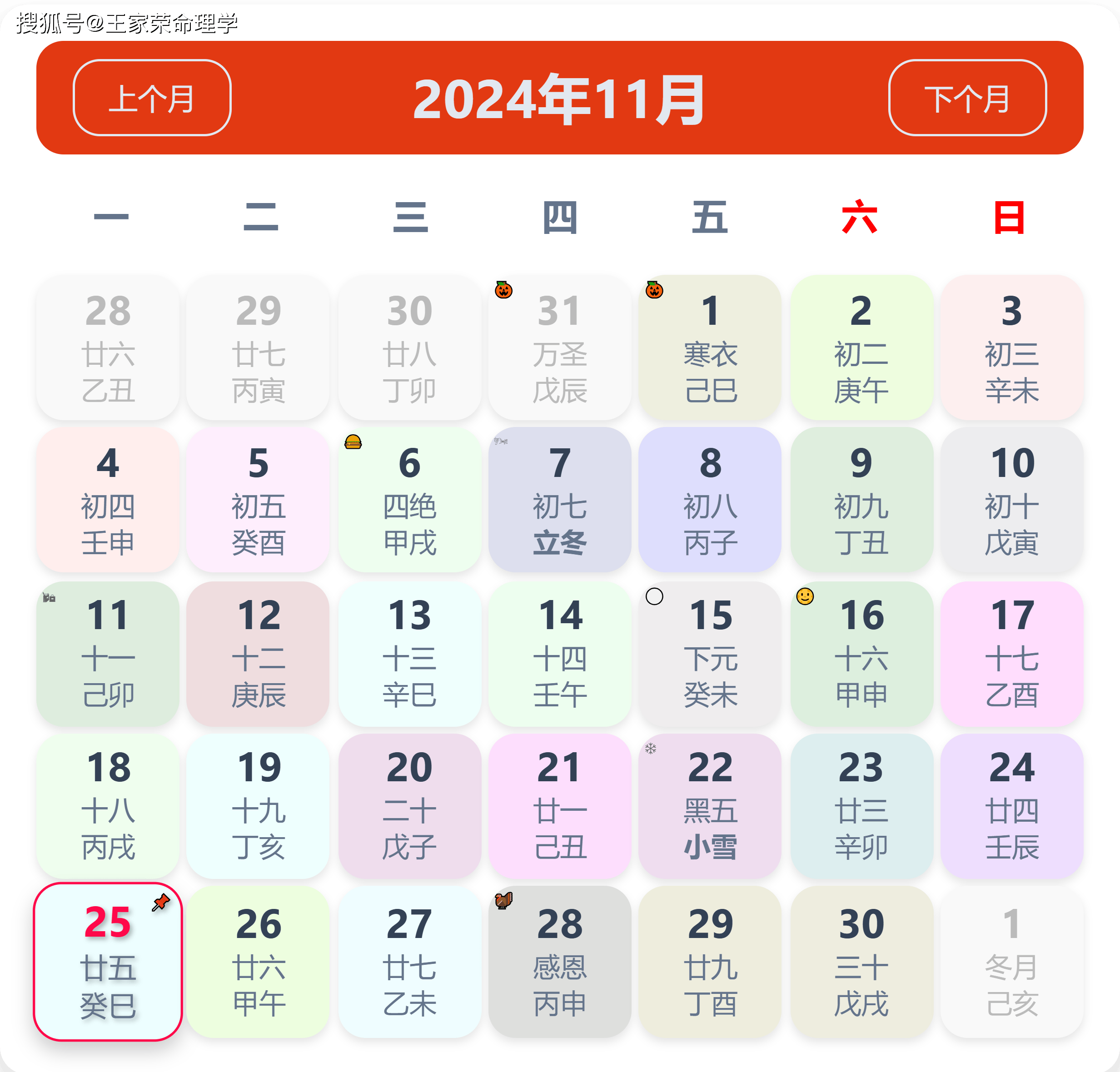Select the October 31 万圣 day cell
Screen dimensions: 1120x1072
pos(560,347)
